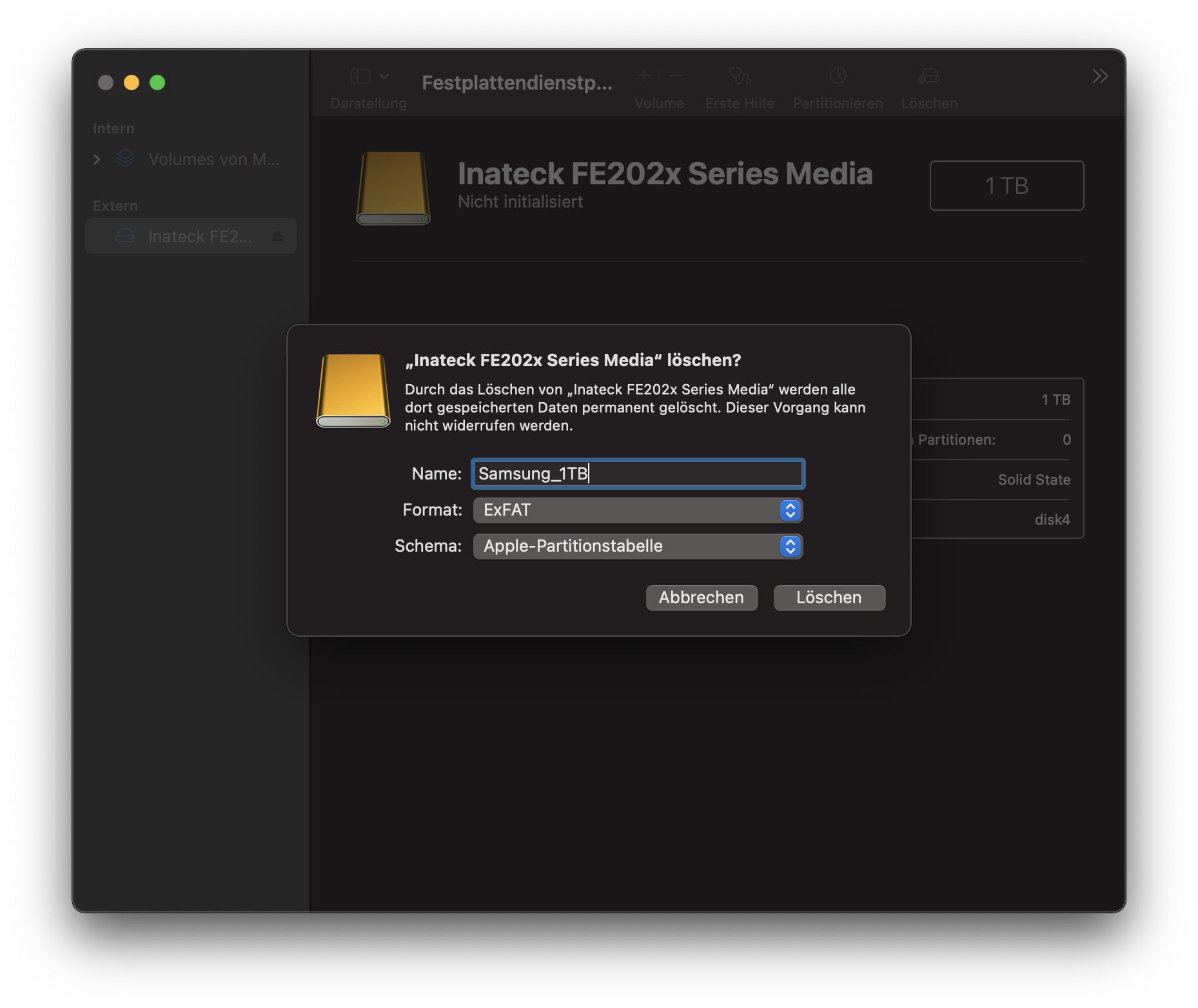Expand the Volumes von M... tree item
The width and height of the screenshot is (1198, 1008).
97,159
